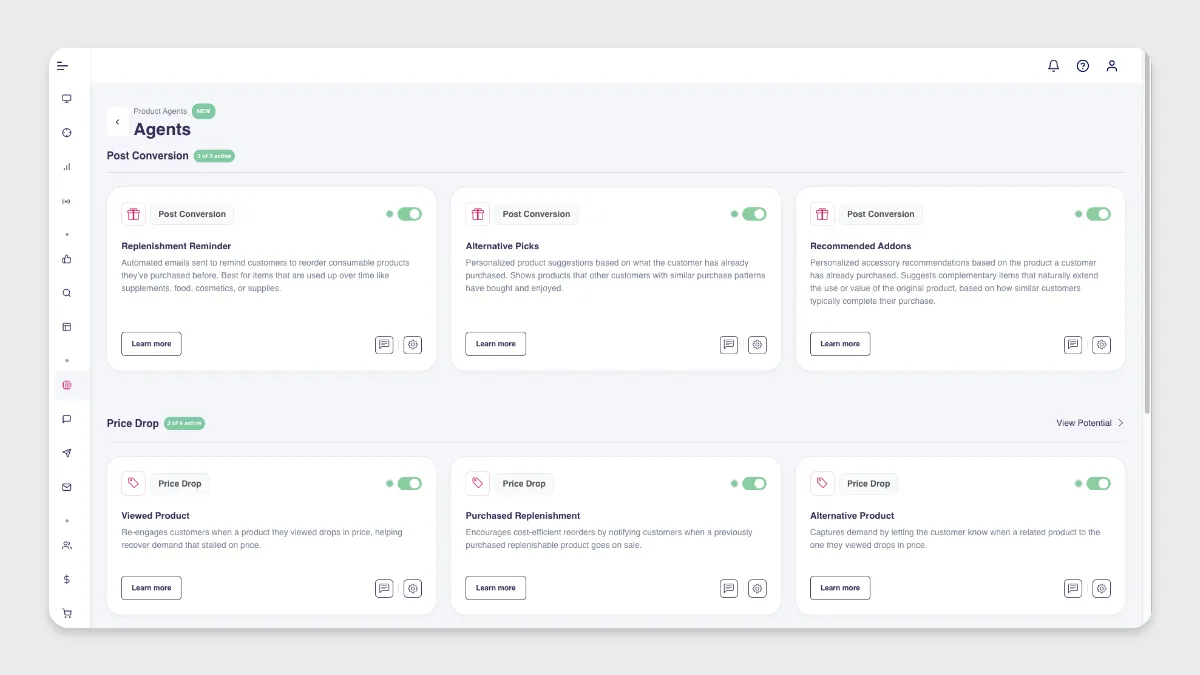Click the Price Drop tag on Purchased Replenishment
Screen dimensions: 1200x675
(x=524, y=483)
